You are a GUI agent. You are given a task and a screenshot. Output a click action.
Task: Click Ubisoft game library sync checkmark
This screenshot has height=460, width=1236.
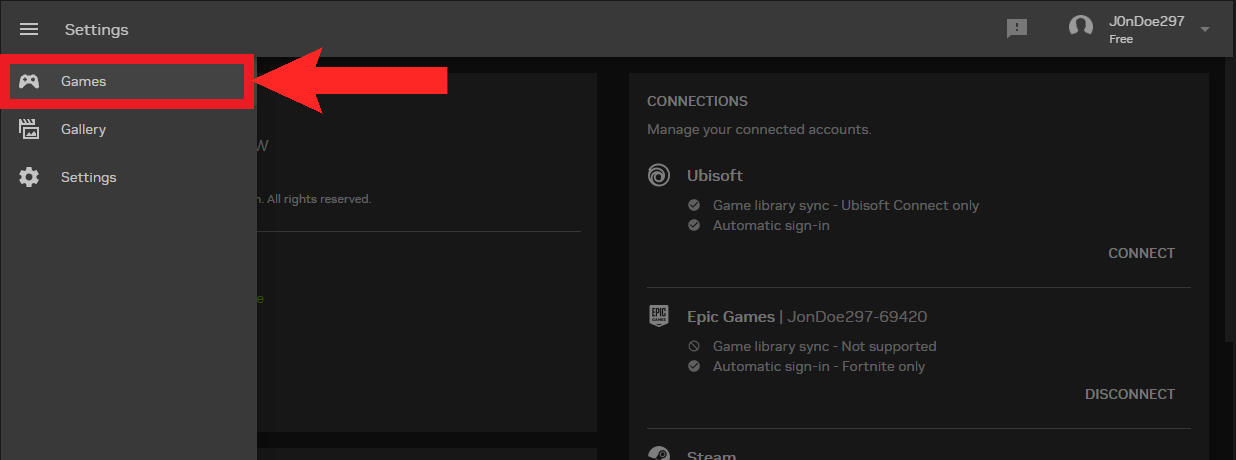tap(694, 205)
